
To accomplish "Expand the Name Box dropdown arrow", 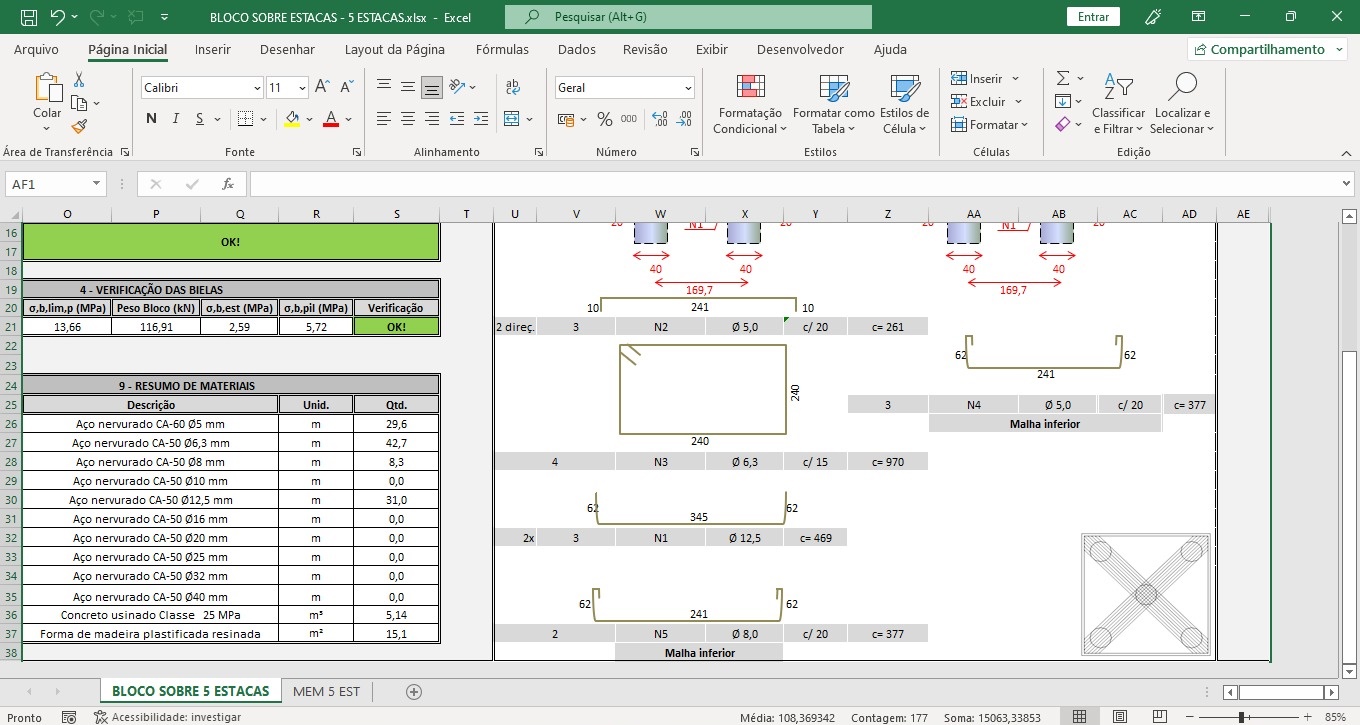I will pyautogui.click(x=97, y=184).
